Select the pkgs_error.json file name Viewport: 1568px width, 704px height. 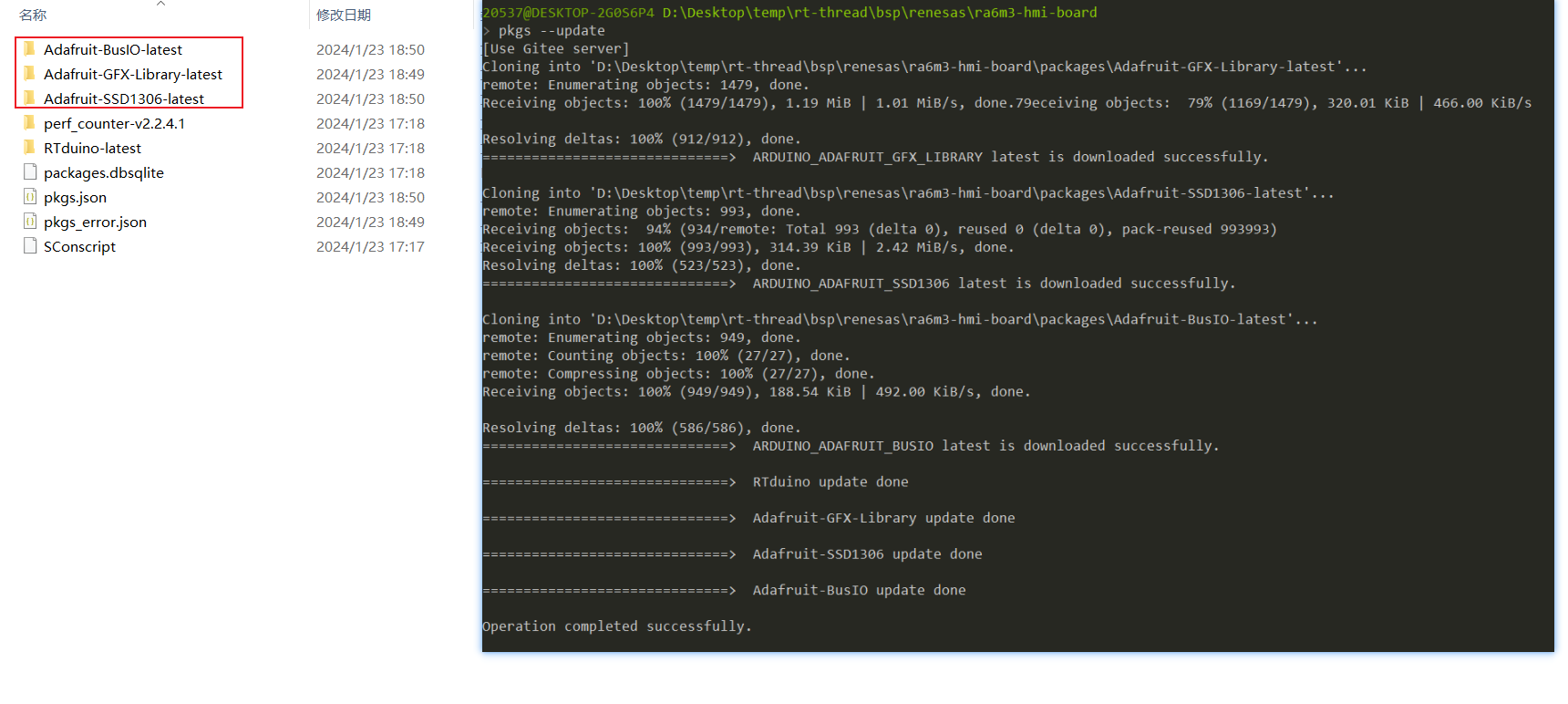pos(95,222)
